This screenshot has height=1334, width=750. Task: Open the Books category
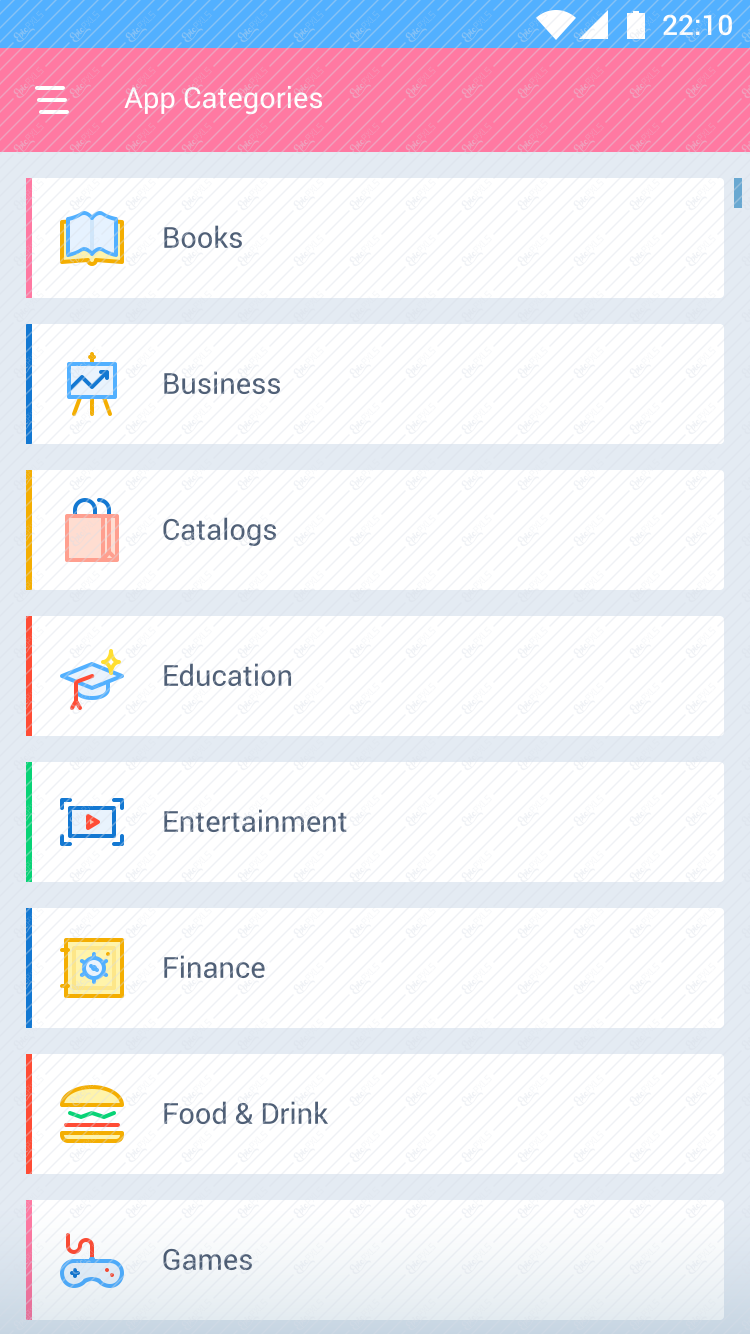[x=203, y=238]
